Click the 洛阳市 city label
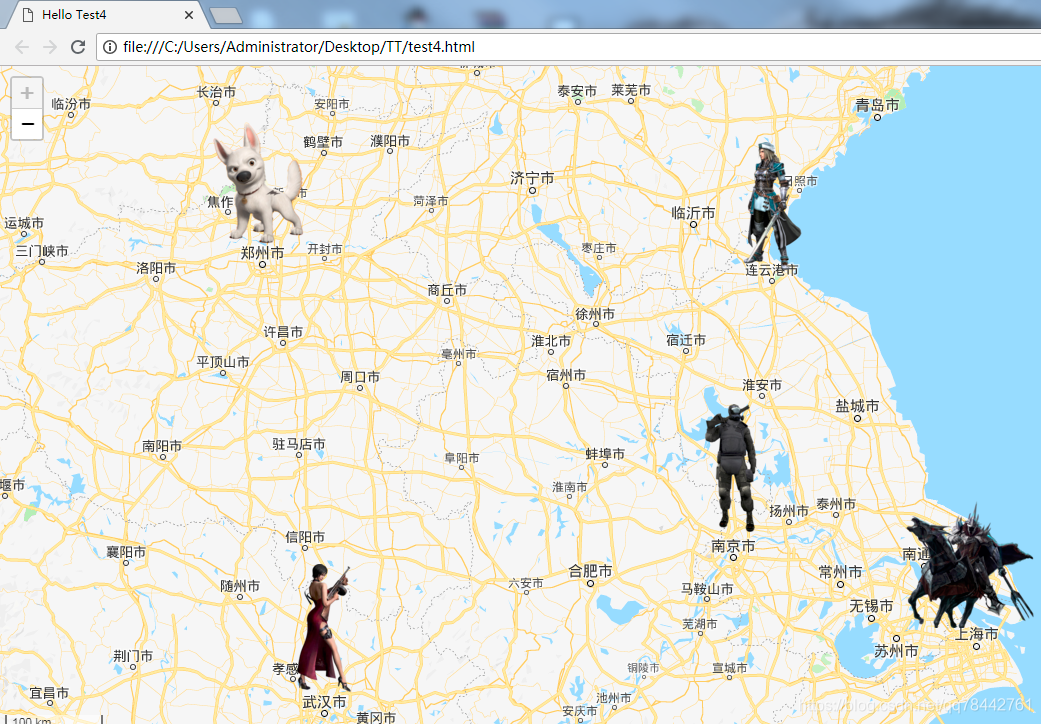 click(156, 268)
